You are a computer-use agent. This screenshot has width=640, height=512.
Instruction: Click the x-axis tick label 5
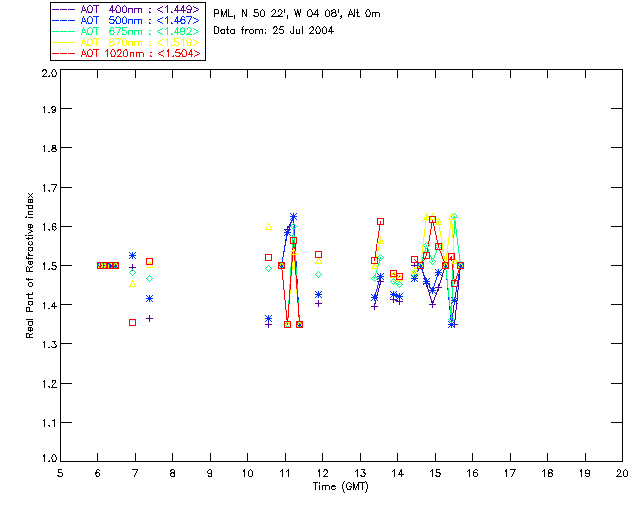60,473
